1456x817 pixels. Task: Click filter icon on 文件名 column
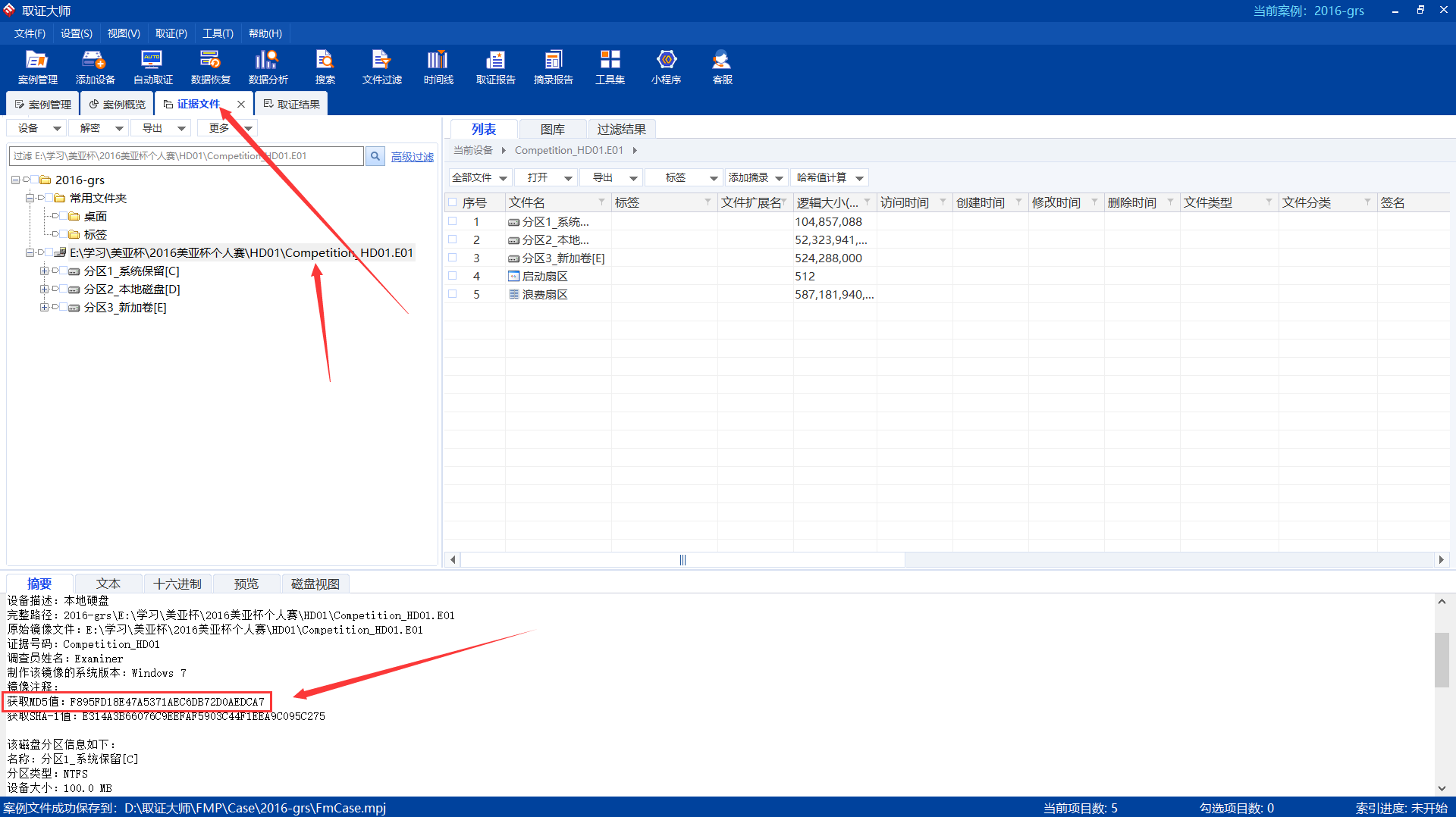coord(601,202)
